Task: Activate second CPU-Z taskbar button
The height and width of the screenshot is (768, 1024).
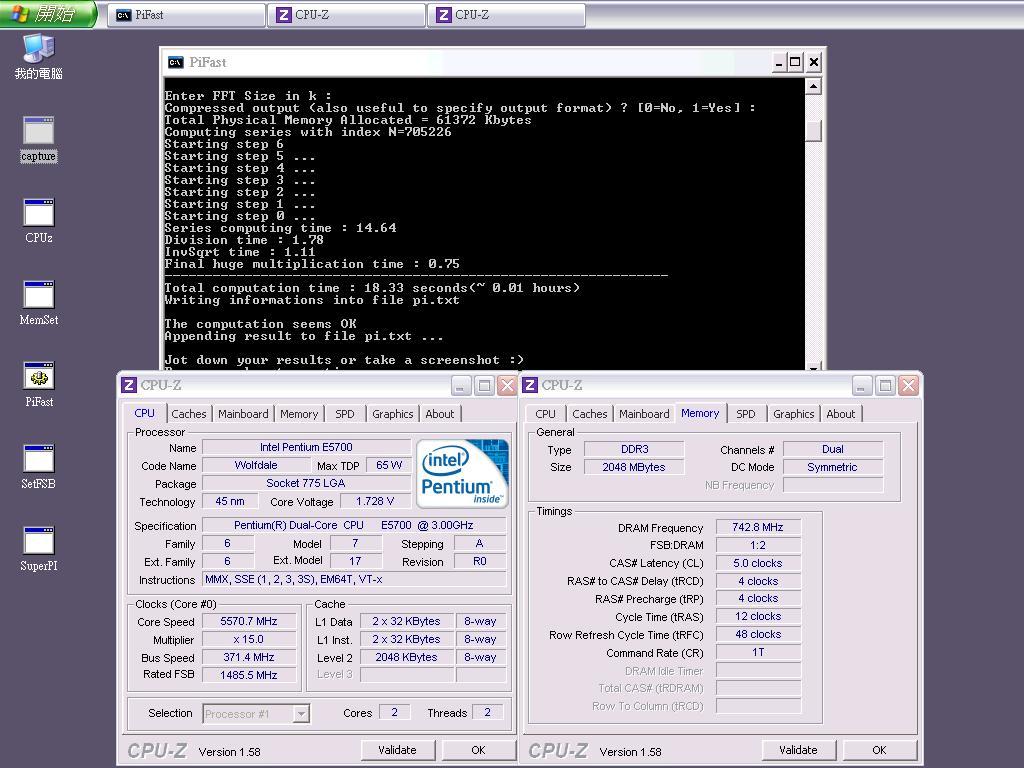Action: (506, 15)
